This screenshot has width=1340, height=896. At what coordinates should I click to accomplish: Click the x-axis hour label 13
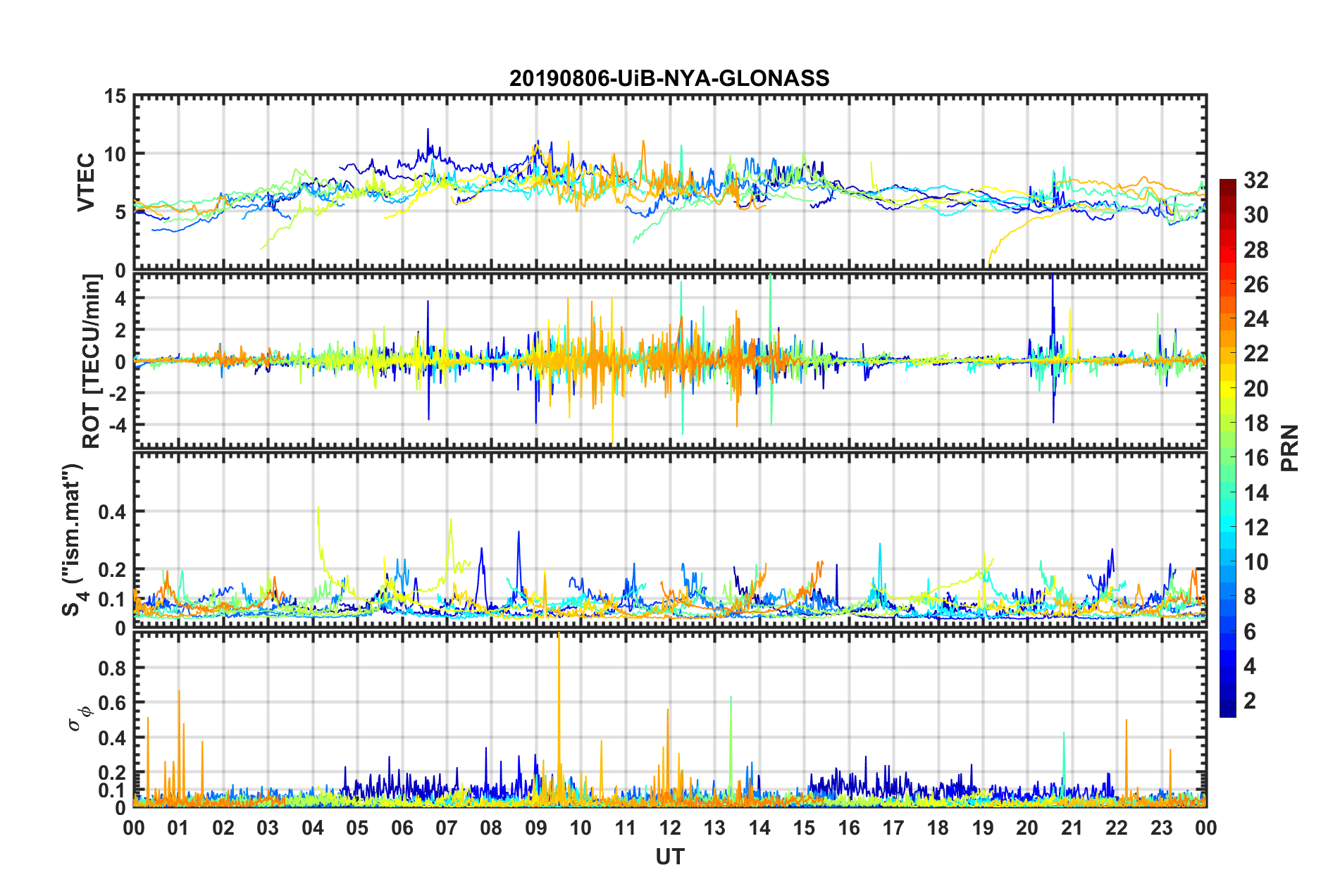[714, 828]
